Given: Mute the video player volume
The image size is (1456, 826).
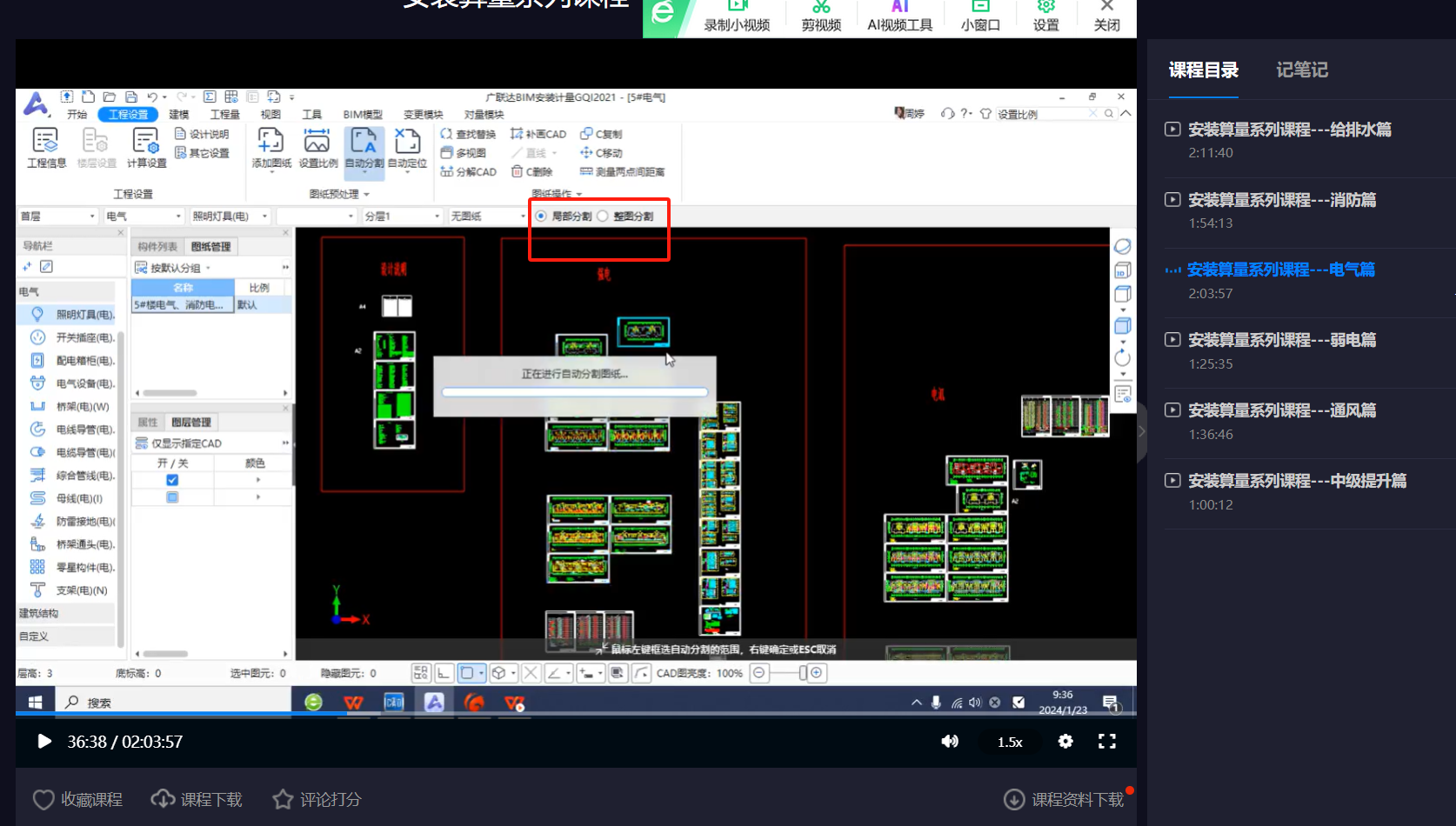Looking at the screenshot, I should pos(950,742).
